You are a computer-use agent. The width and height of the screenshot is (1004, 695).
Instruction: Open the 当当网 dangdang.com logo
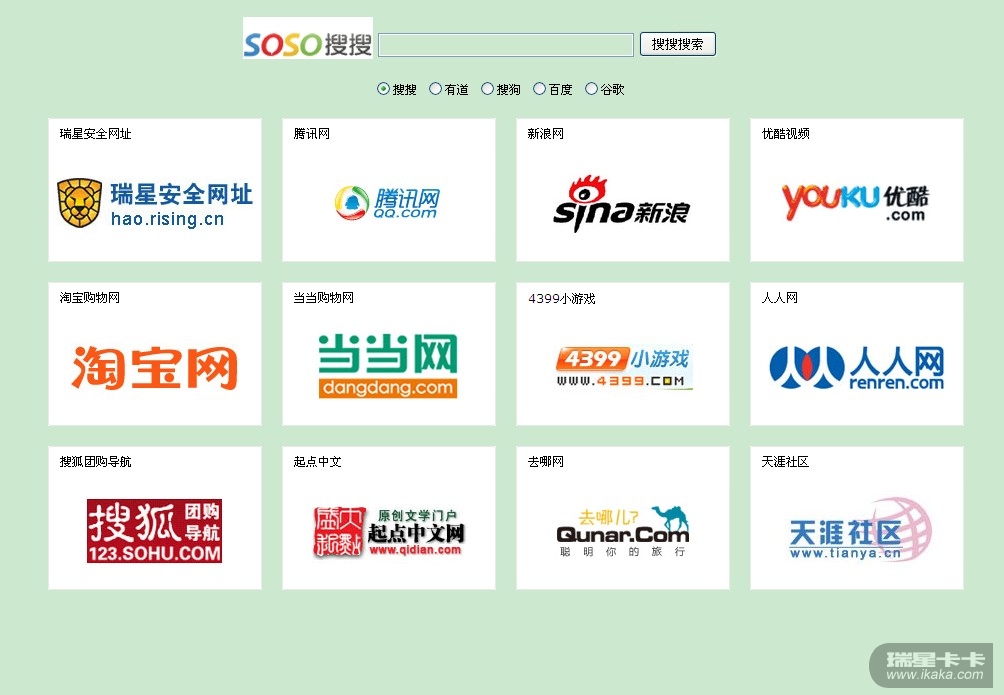pos(388,366)
